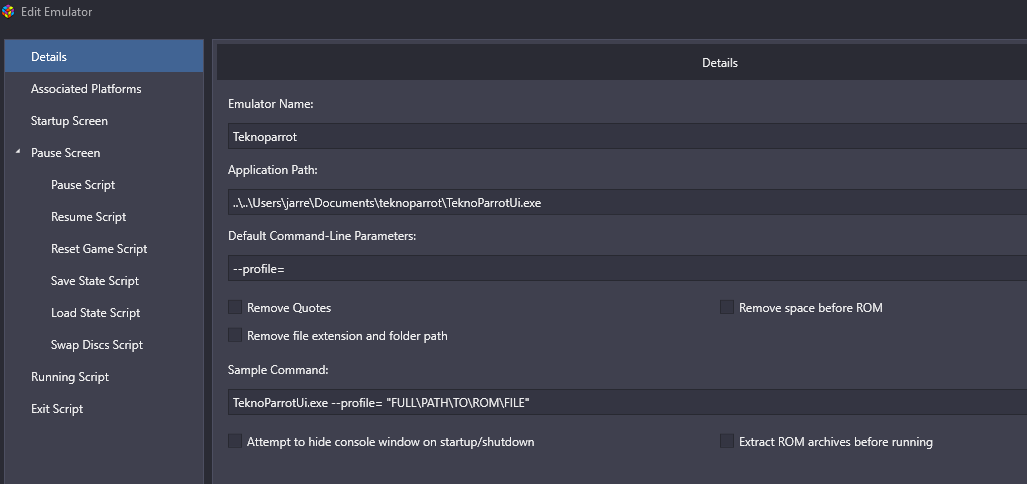Click the Emulator Name label
1027x484 pixels.
pyautogui.click(x=271, y=103)
